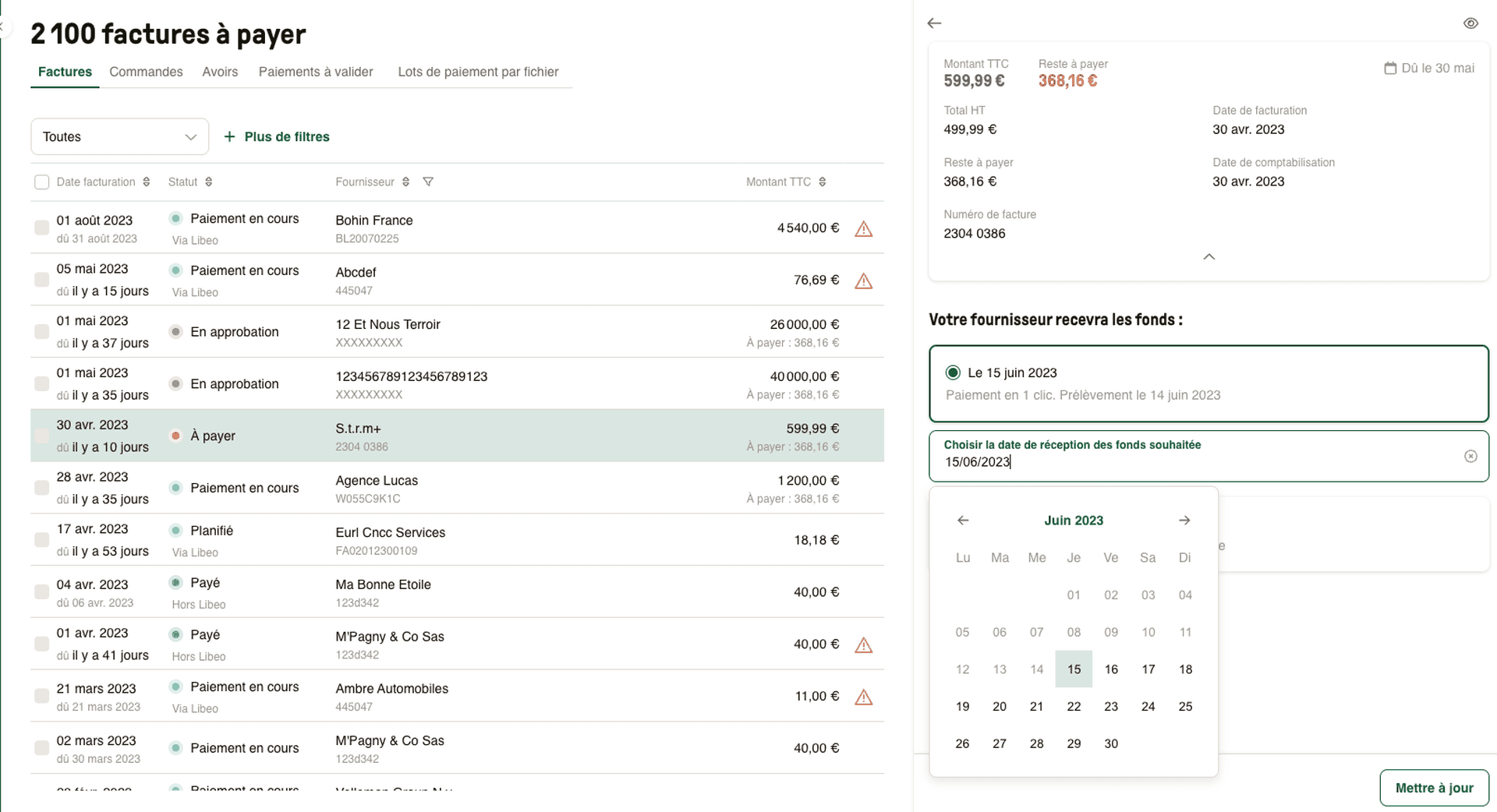Click supplier name Ambre Automobiles
Screen dimensions: 1497x812
[391, 689]
